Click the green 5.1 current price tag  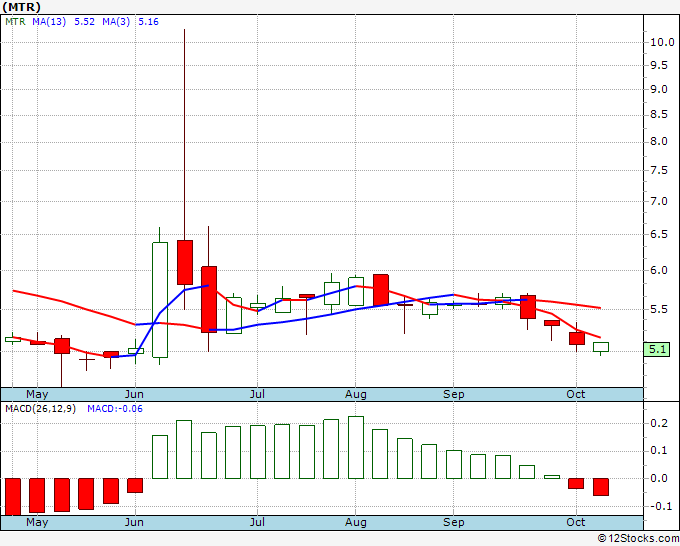coord(657,349)
